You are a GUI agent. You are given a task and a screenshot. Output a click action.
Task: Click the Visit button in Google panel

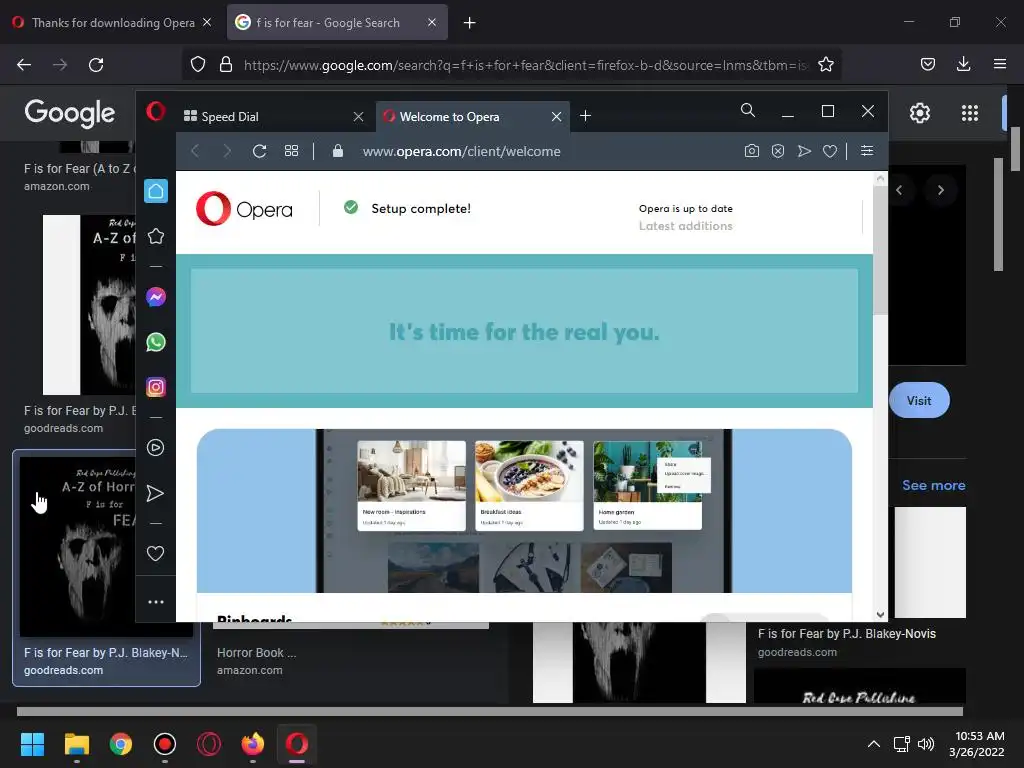pos(919,400)
